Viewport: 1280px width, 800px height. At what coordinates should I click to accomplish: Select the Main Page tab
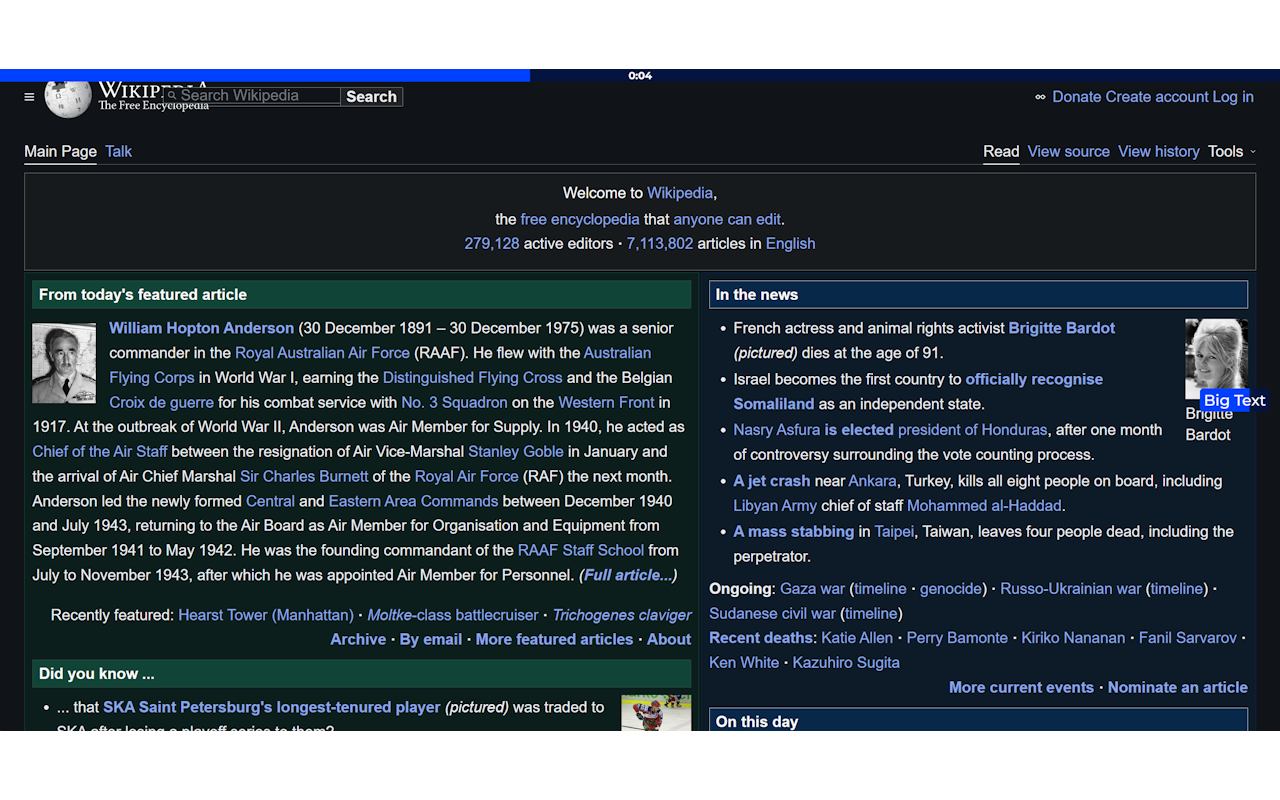coord(60,151)
